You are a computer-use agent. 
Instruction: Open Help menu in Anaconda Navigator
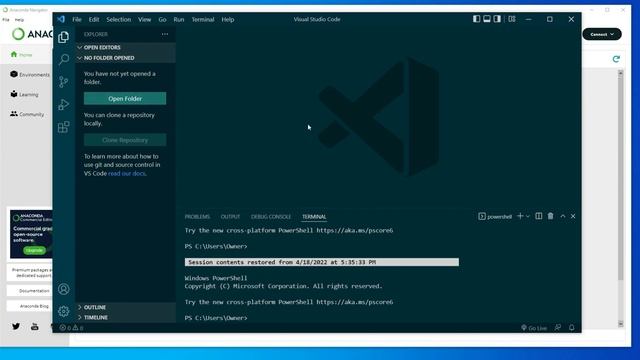pos(19,20)
